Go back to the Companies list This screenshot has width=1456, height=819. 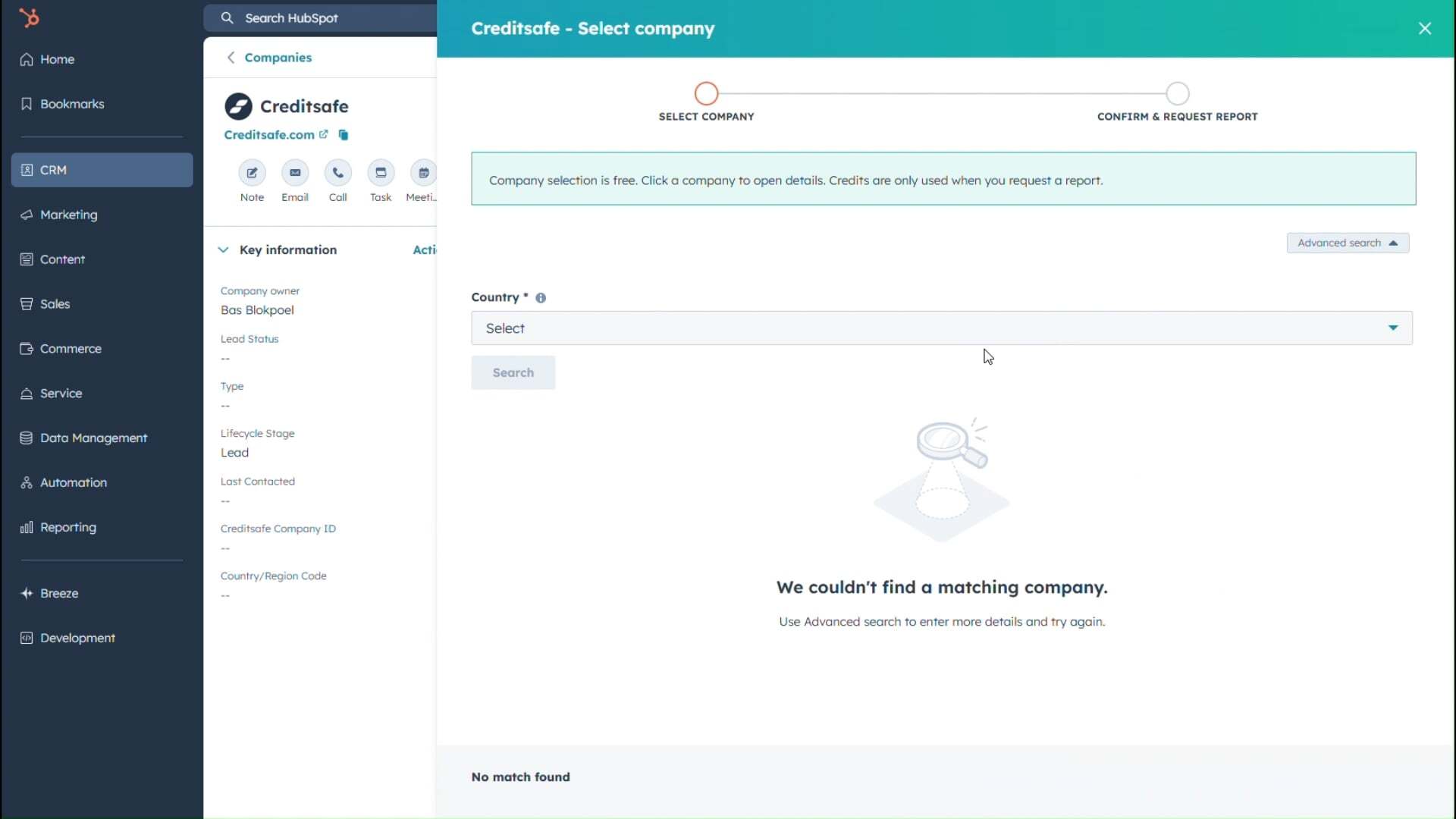[x=278, y=58]
